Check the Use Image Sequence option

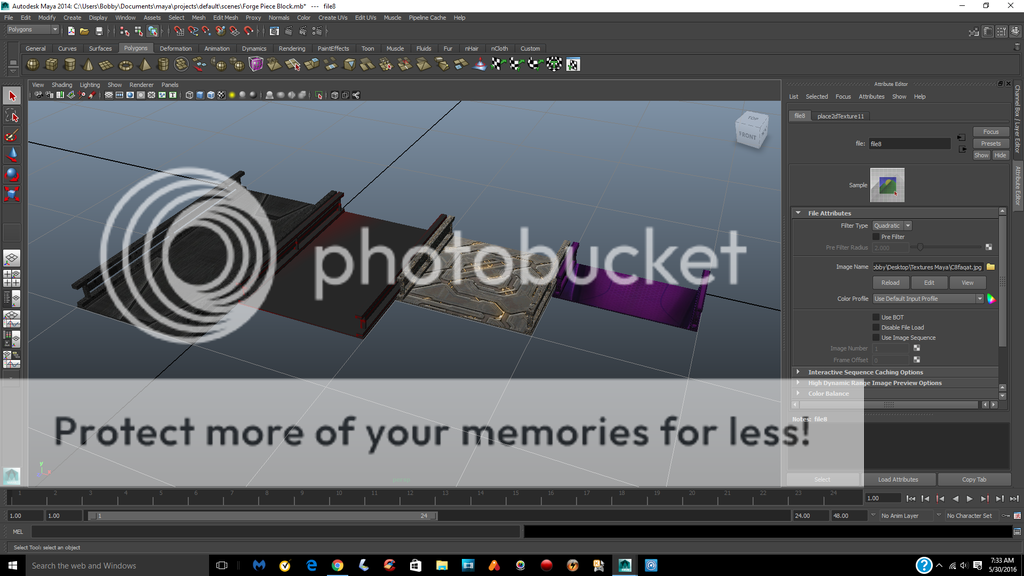pyautogui.click(x=876, y=338)
